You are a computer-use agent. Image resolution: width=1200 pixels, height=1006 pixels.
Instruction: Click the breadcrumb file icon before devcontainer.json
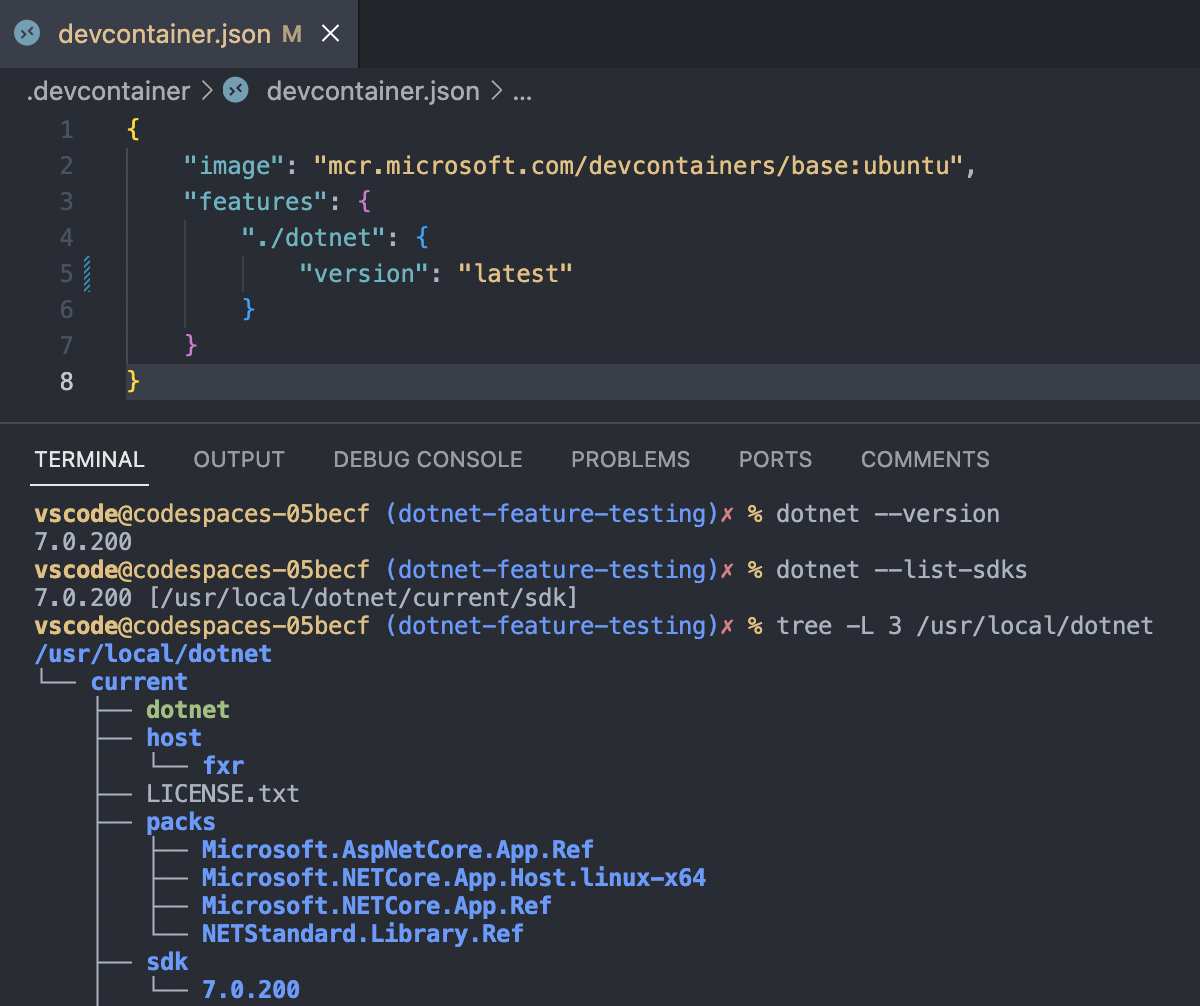(236, 91)
